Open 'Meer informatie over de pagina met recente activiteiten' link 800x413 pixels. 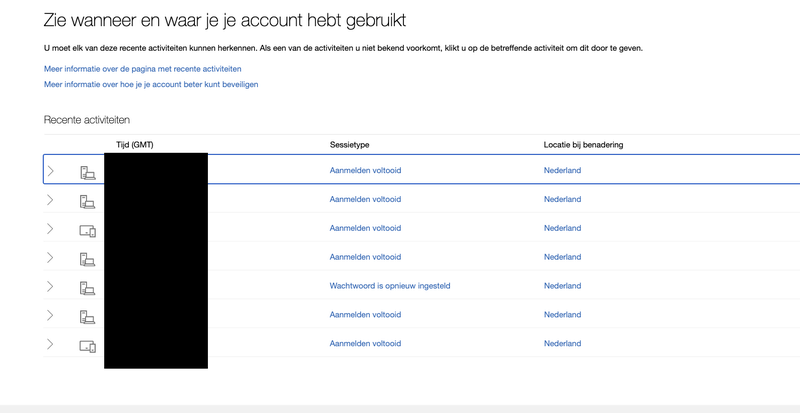[142, 69]
